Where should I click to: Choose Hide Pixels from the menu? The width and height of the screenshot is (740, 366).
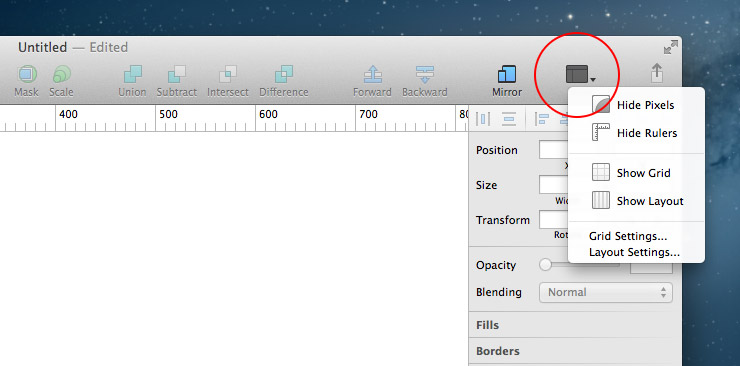click(x=636, y=105)
